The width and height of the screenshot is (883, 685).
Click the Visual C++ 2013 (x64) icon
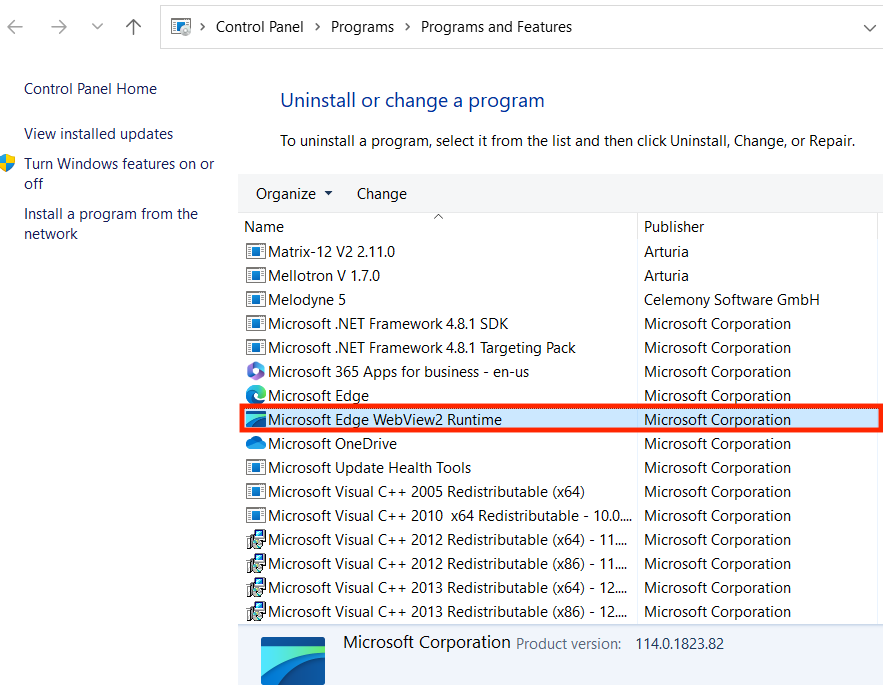coord(256,588)
